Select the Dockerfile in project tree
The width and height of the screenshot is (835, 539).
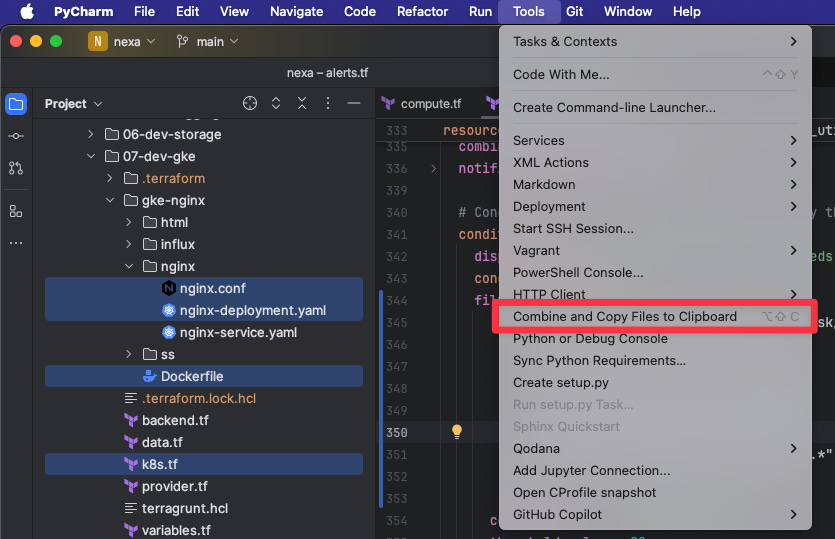click(x=204, y=377)
